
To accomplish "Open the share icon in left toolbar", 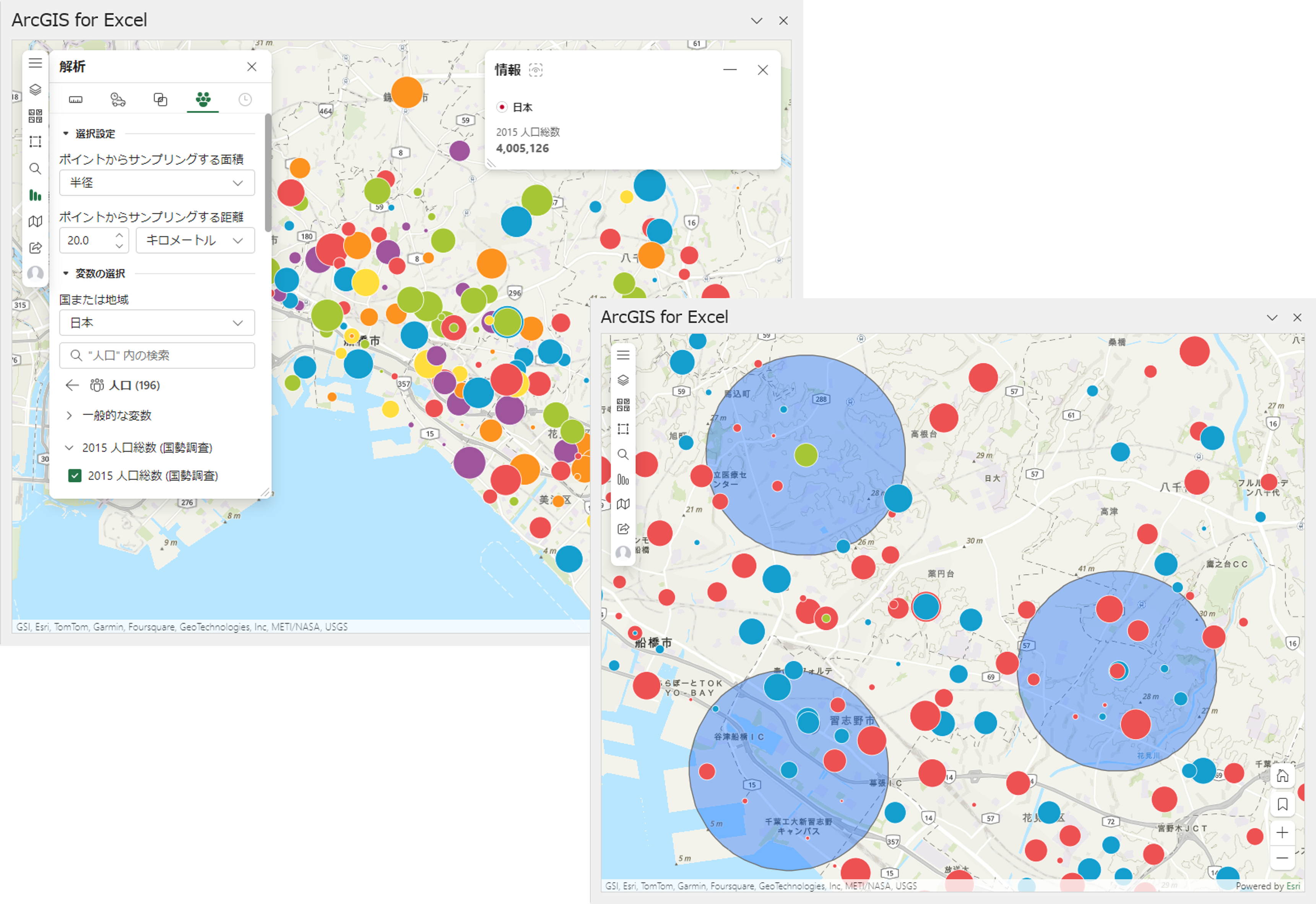I will click(x=35, y=248).
